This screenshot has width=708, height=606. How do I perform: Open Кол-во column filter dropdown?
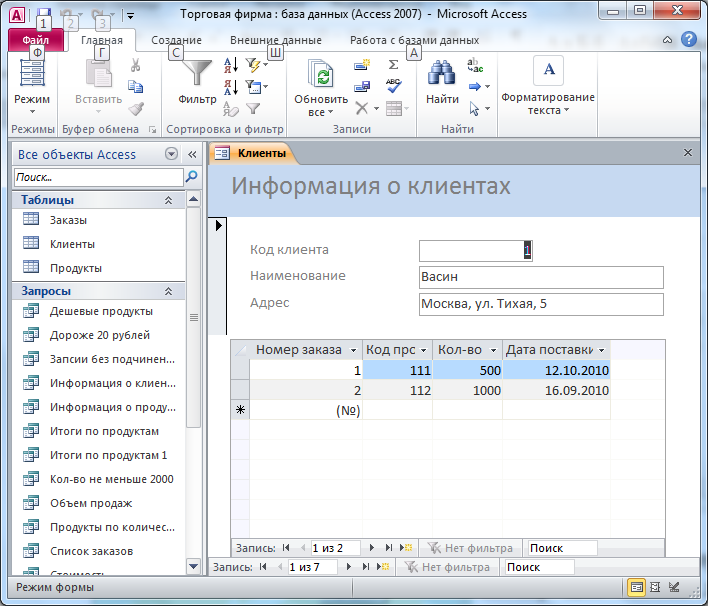(x=494, y=350)
